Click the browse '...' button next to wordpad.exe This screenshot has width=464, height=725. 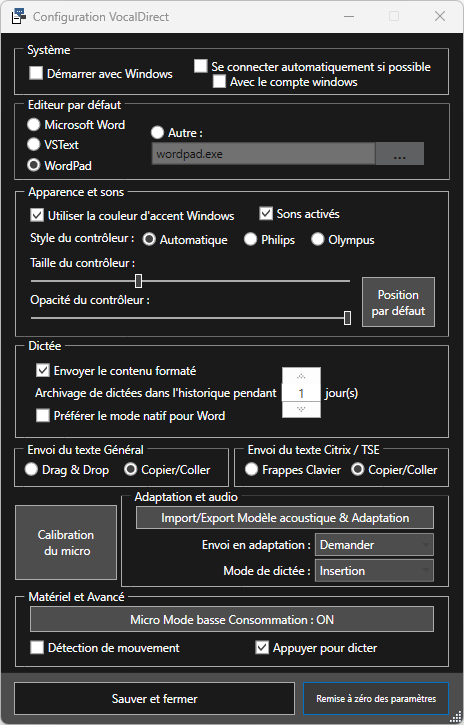[399, 154]
